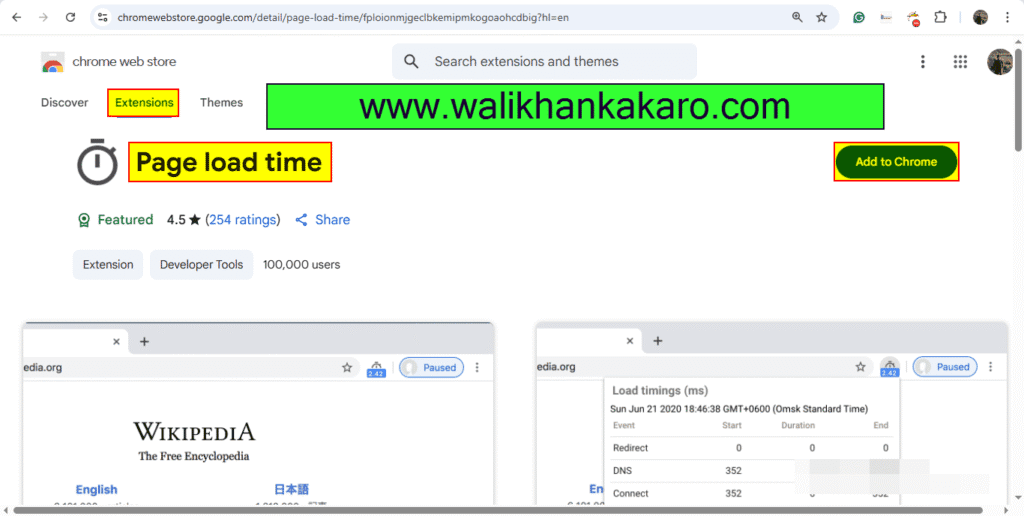The image size is (1024, 516).
Task: Click the Developer Tools category chip
Action: [201, 265]
